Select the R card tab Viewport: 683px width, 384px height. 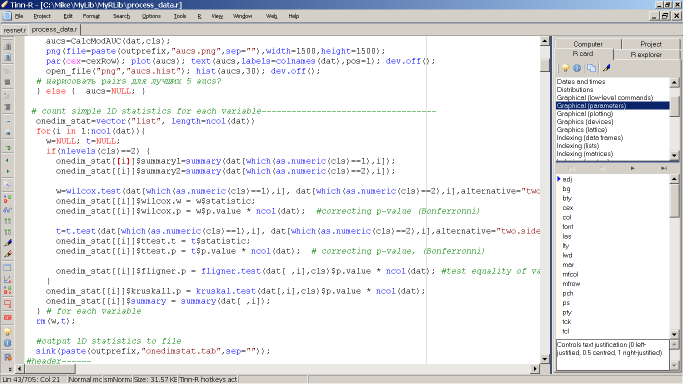(x=583, y=54)
